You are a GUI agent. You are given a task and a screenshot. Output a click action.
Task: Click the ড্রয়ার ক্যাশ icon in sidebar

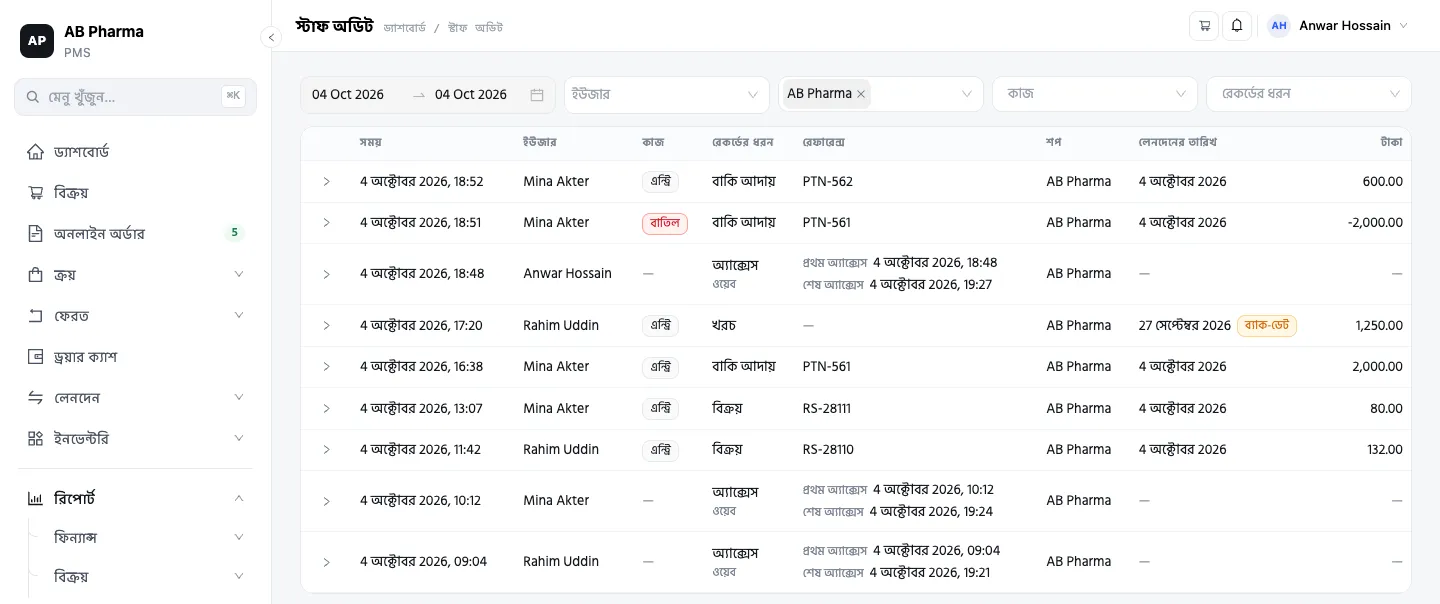[x=36, y=357]
